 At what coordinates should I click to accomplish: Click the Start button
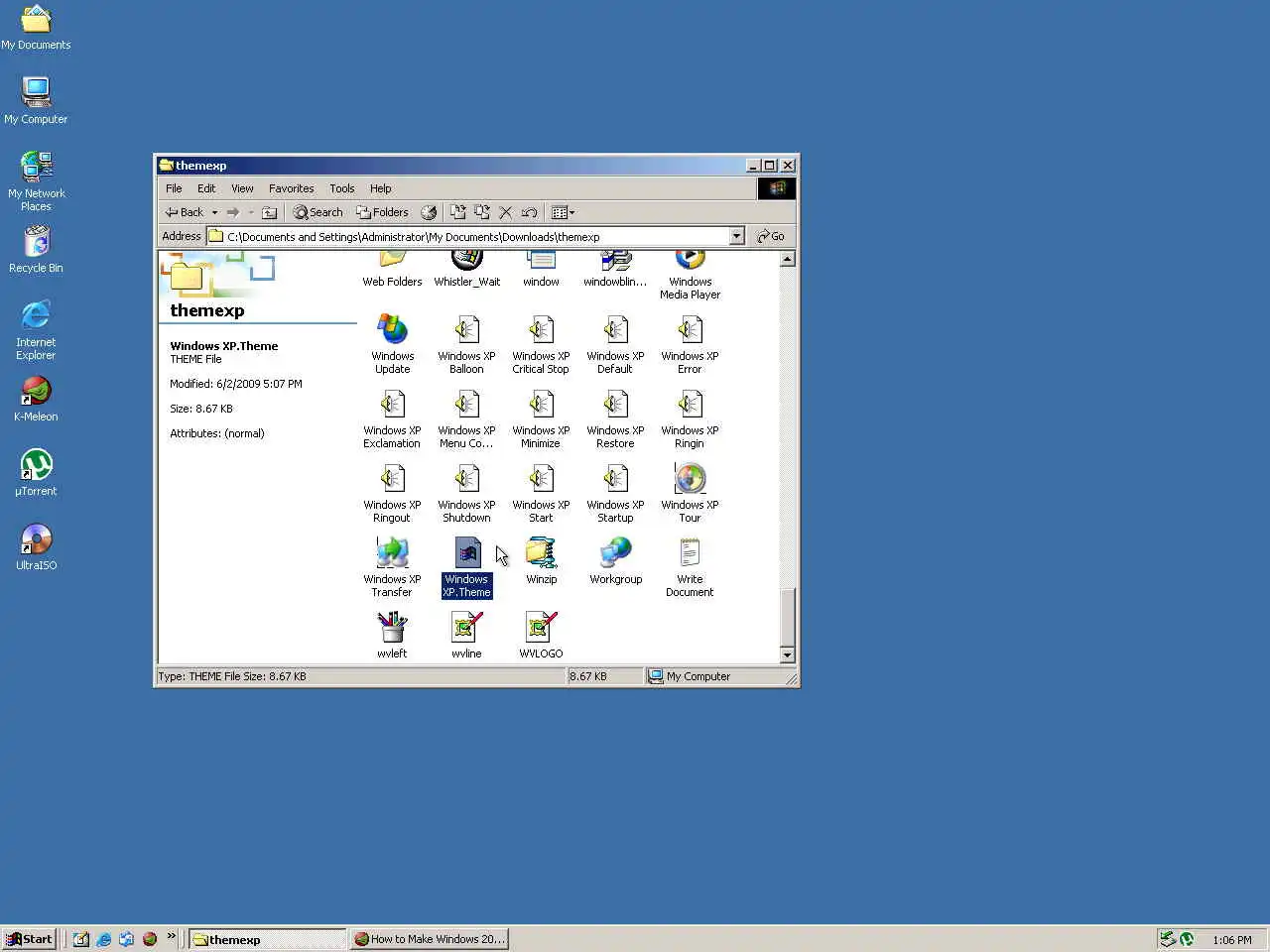[x=30, y=939]
